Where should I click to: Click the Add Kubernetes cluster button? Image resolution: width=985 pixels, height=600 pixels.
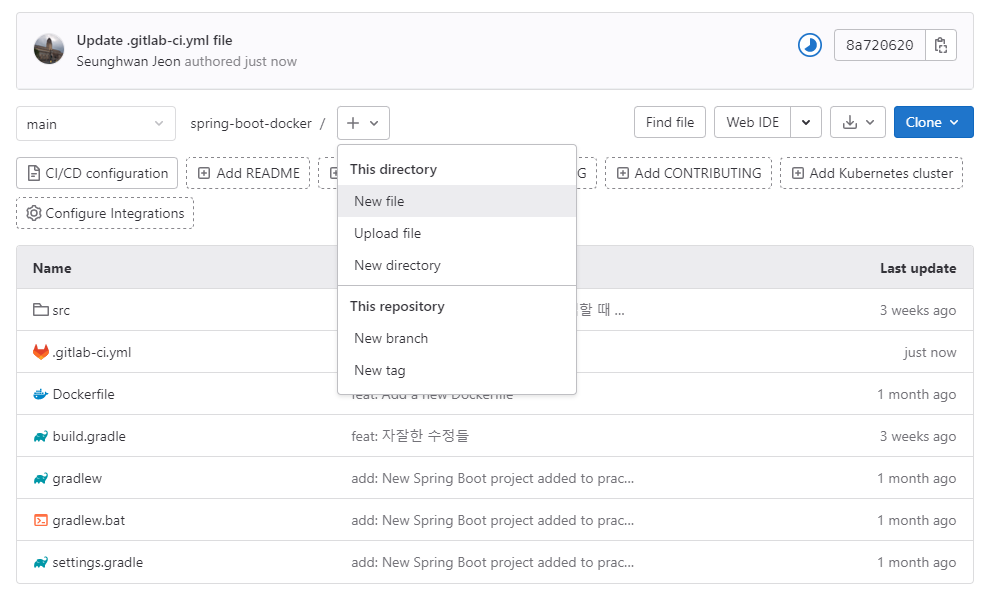click(871, 173)
